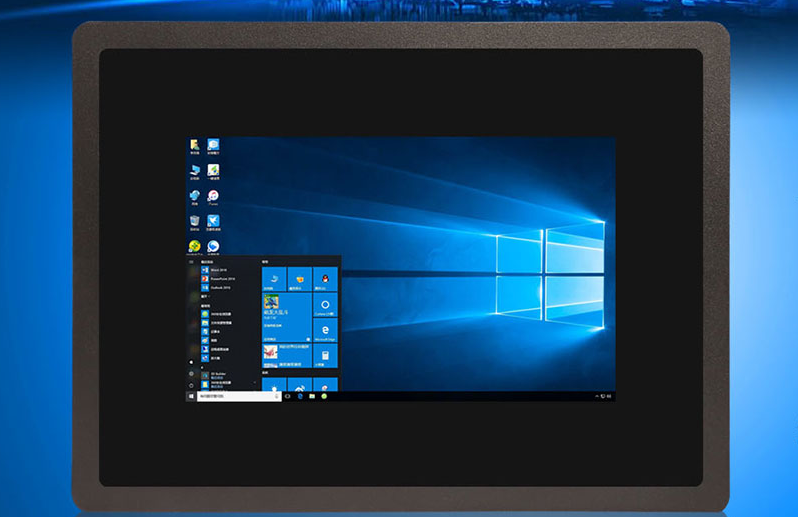
Task: Open the Recycle Bin desktop icon
Action: pyautogui.click(x=194, y=221)
